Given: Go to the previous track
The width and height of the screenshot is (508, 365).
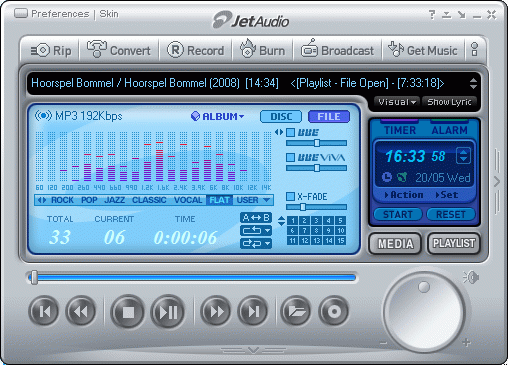Looking at the screenshot, I should (x=44, y=312).
